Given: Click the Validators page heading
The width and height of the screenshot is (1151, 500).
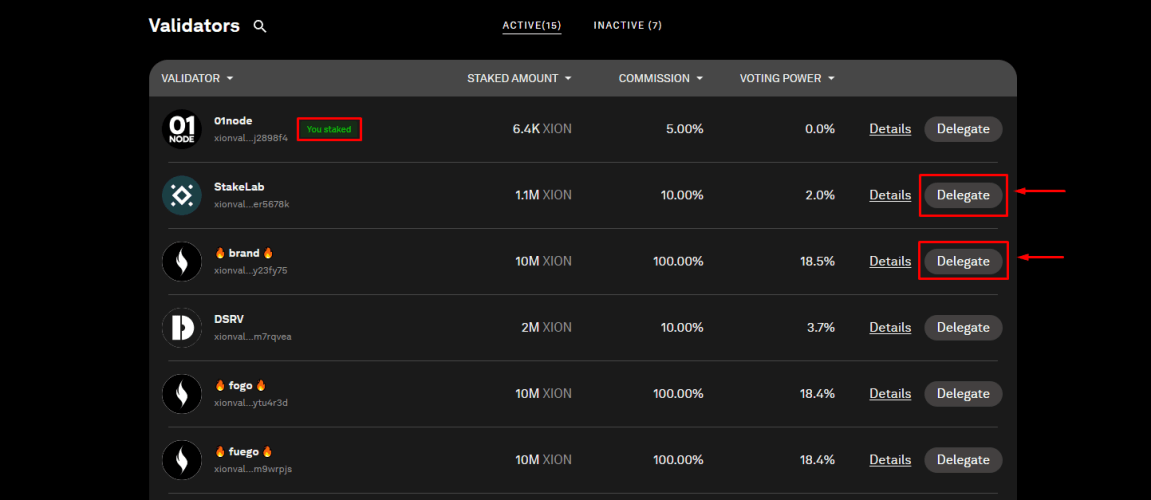Looking at the screenshot, I should (194, 26).
